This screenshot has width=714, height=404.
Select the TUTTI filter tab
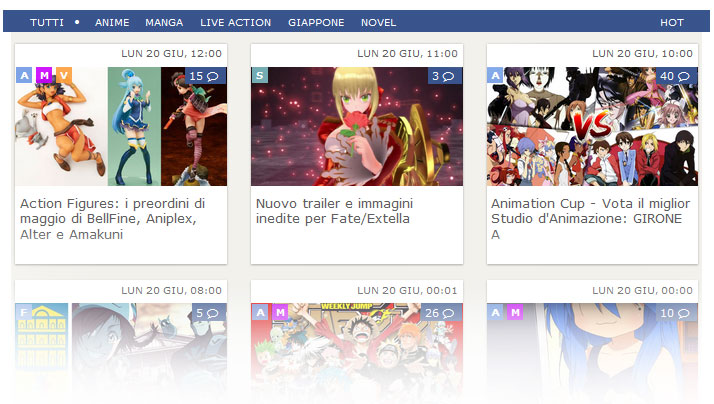[x=47, y=22]
